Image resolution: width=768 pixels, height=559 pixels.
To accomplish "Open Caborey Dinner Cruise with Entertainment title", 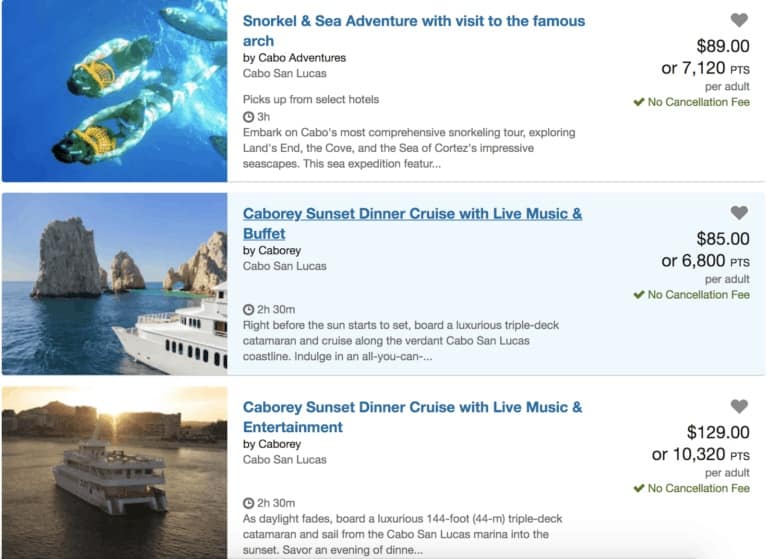I will click(x=412, y=417).
